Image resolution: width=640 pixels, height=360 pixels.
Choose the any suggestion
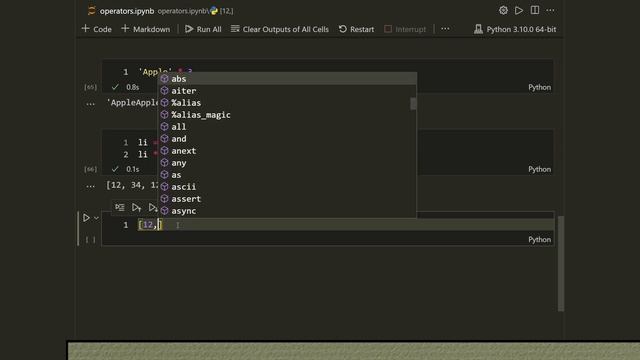pos(287,163)
